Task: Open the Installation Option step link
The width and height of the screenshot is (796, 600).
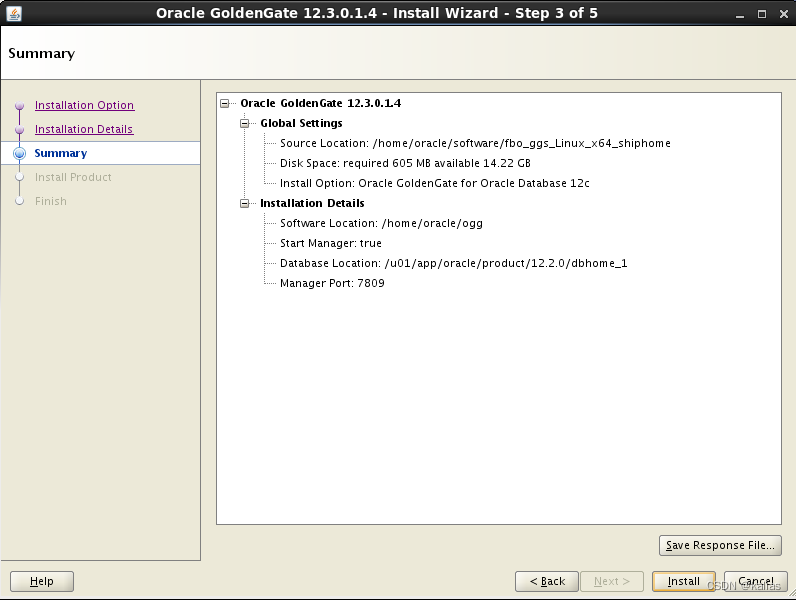Action: [x=84, y=105]
